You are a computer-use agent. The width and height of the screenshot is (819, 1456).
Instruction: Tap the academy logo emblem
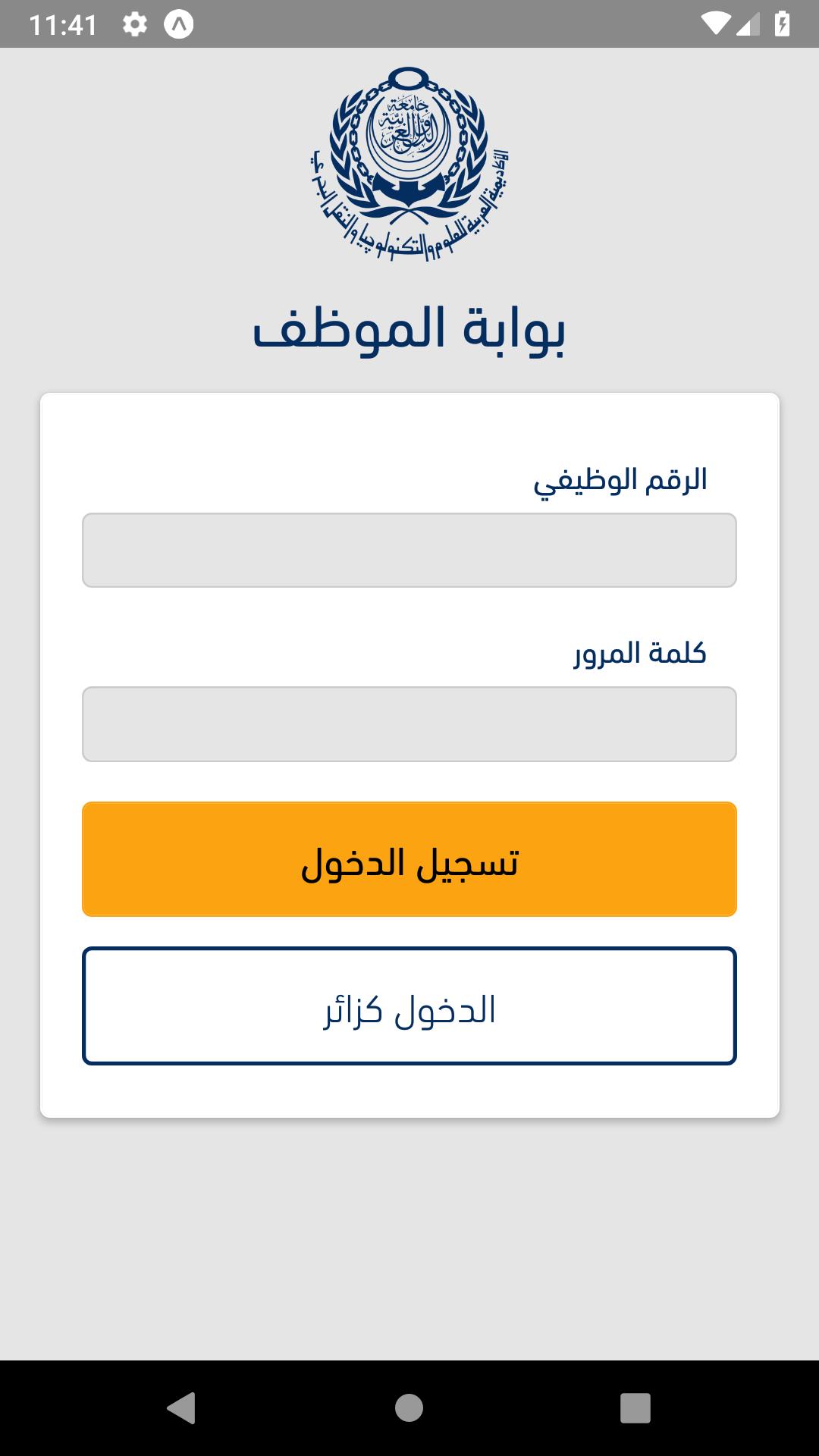click(409, 164)
